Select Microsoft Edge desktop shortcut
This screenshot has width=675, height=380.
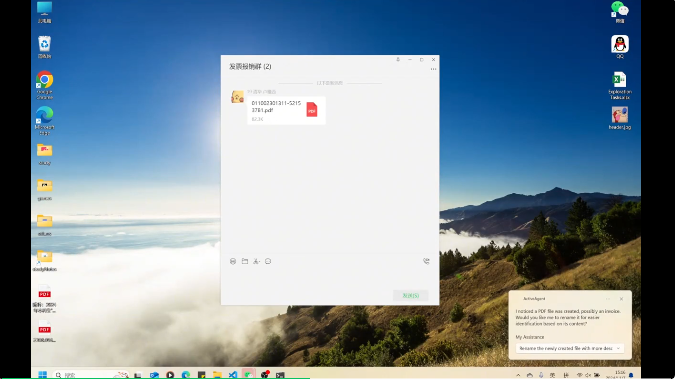[44, 121]
